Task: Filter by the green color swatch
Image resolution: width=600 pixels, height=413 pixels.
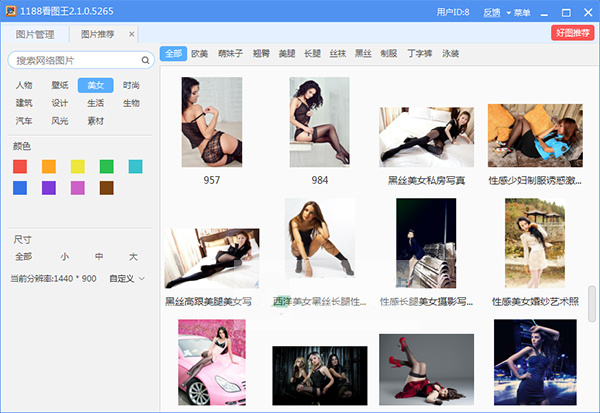Action: point(106,167)
